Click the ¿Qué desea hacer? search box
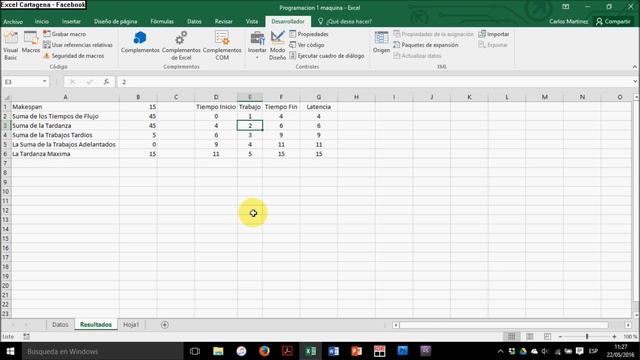 [x=345, y=21]
